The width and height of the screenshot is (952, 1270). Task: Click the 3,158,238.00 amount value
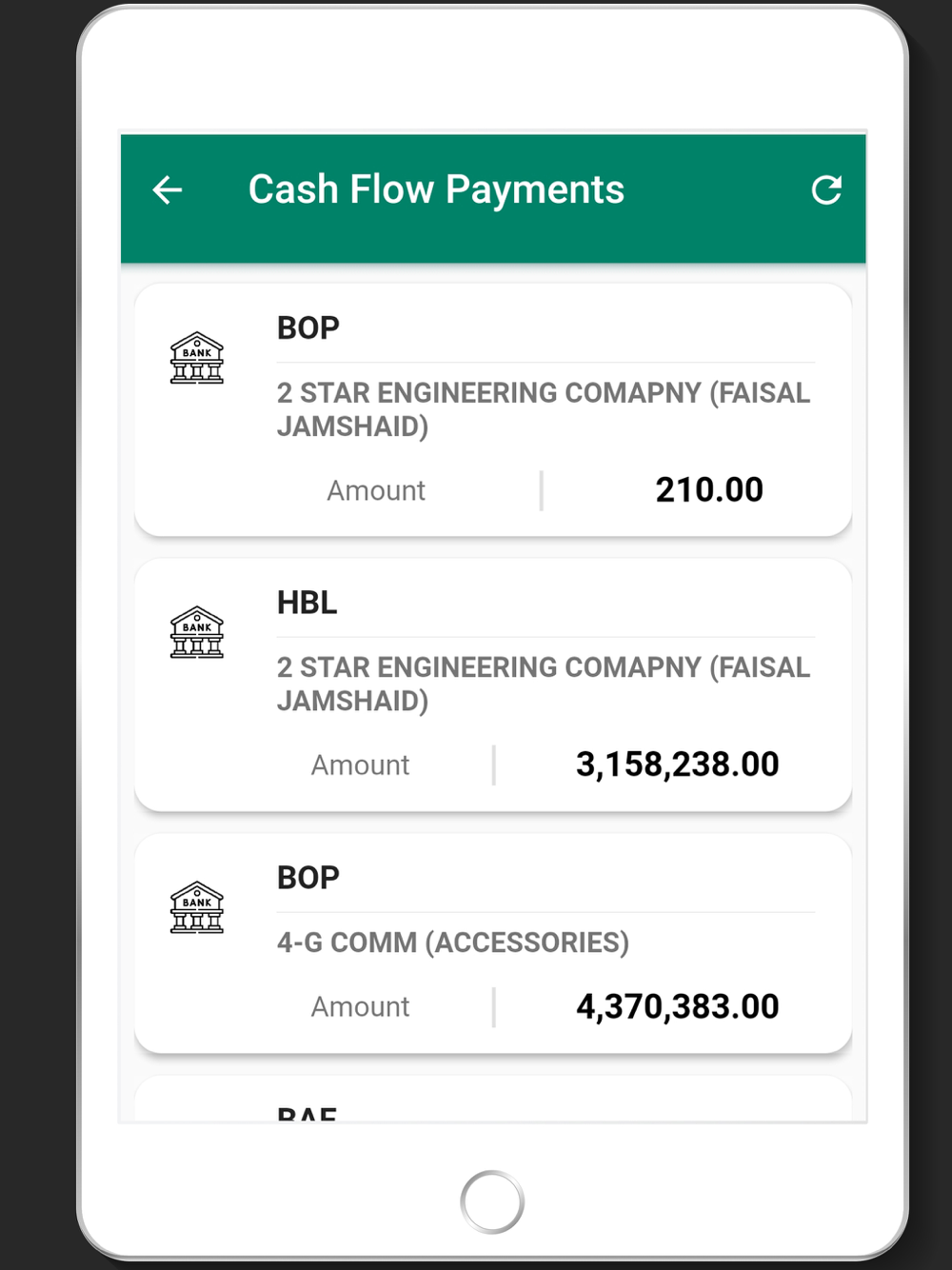click(678, 764)
